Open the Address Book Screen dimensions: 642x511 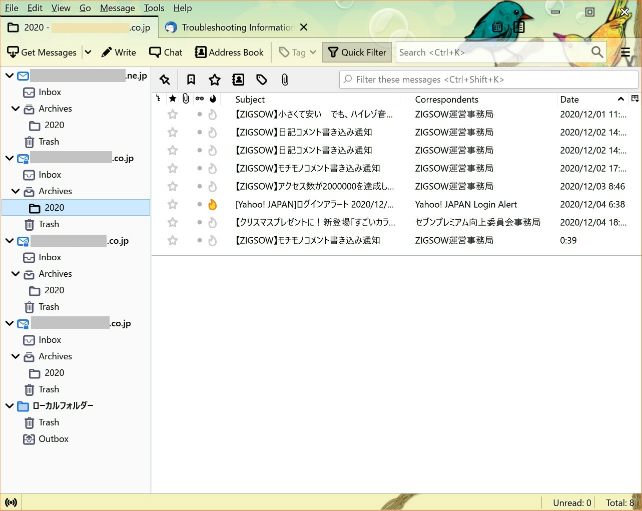pos(229,52)
